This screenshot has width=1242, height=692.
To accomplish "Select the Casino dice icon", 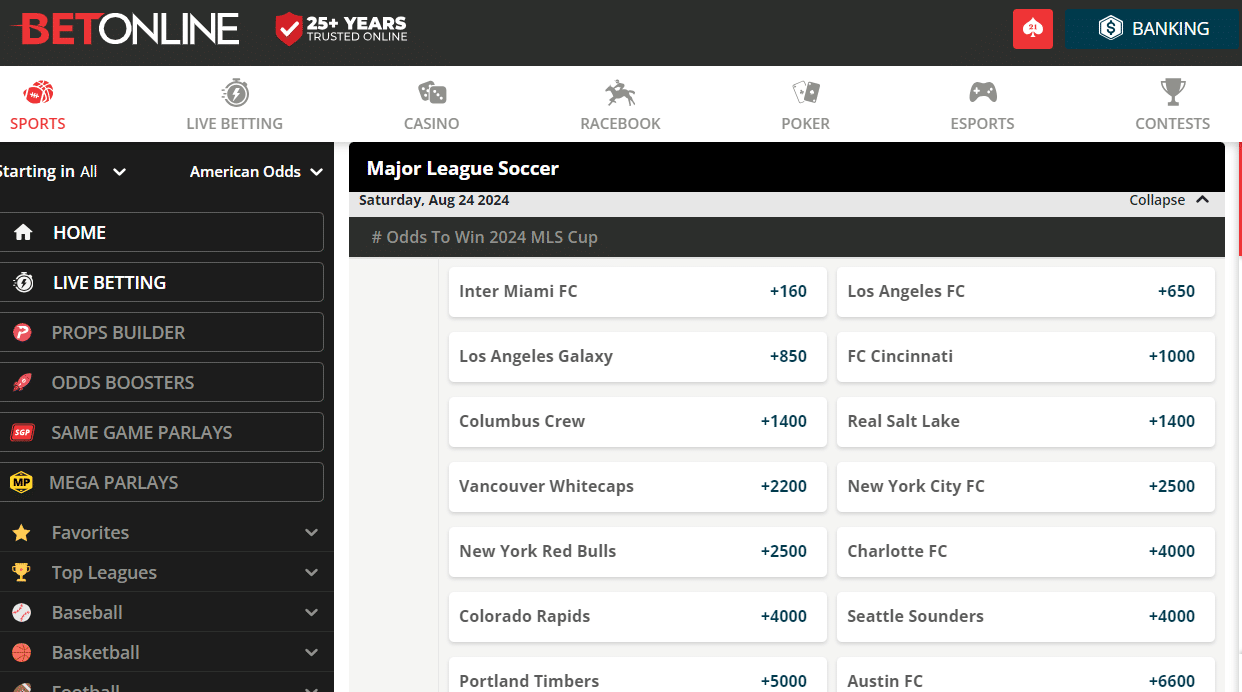I will (432, 93).
